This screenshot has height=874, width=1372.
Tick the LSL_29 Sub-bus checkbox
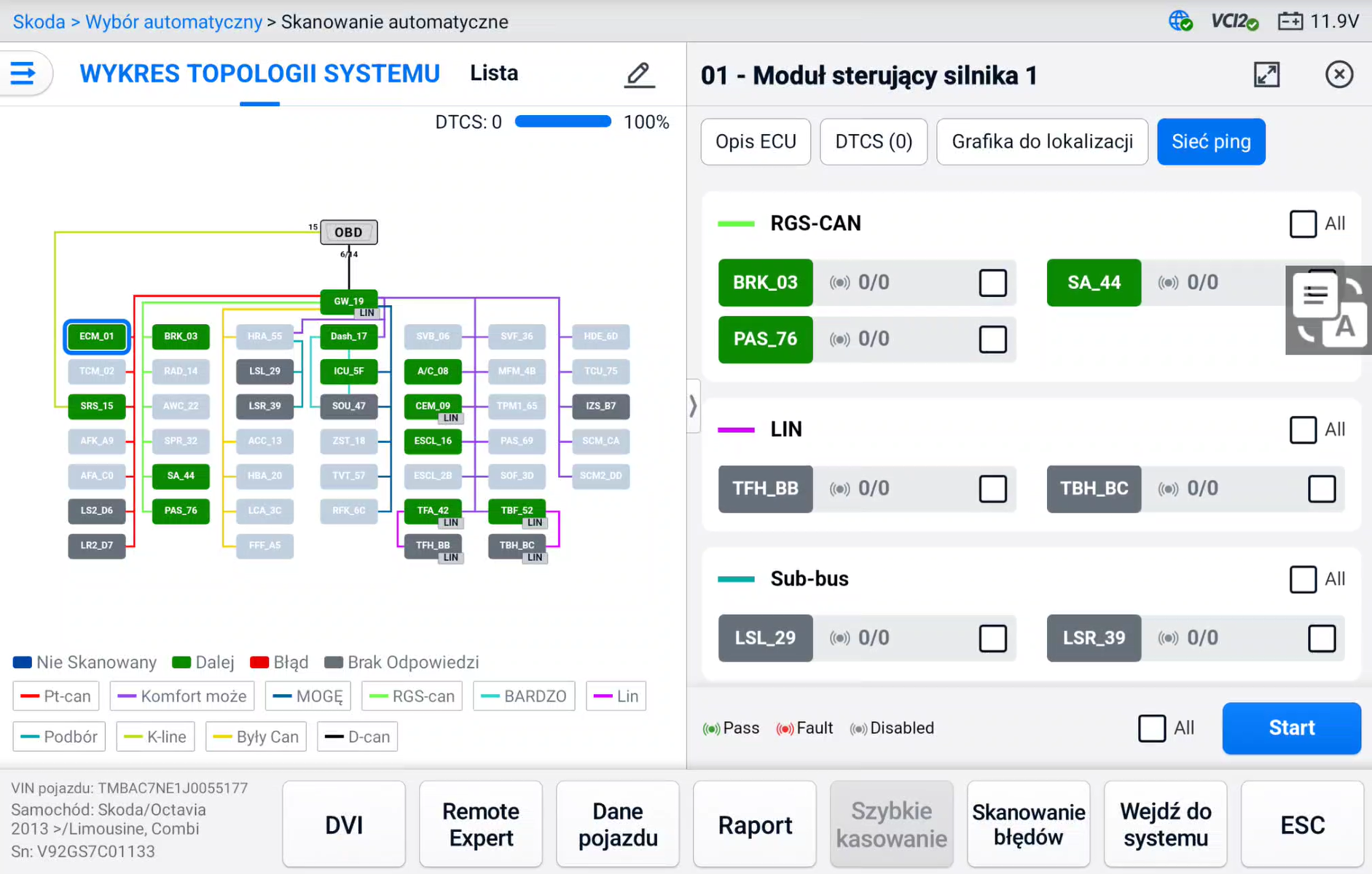pyautogui.click(x=992, y=638)
